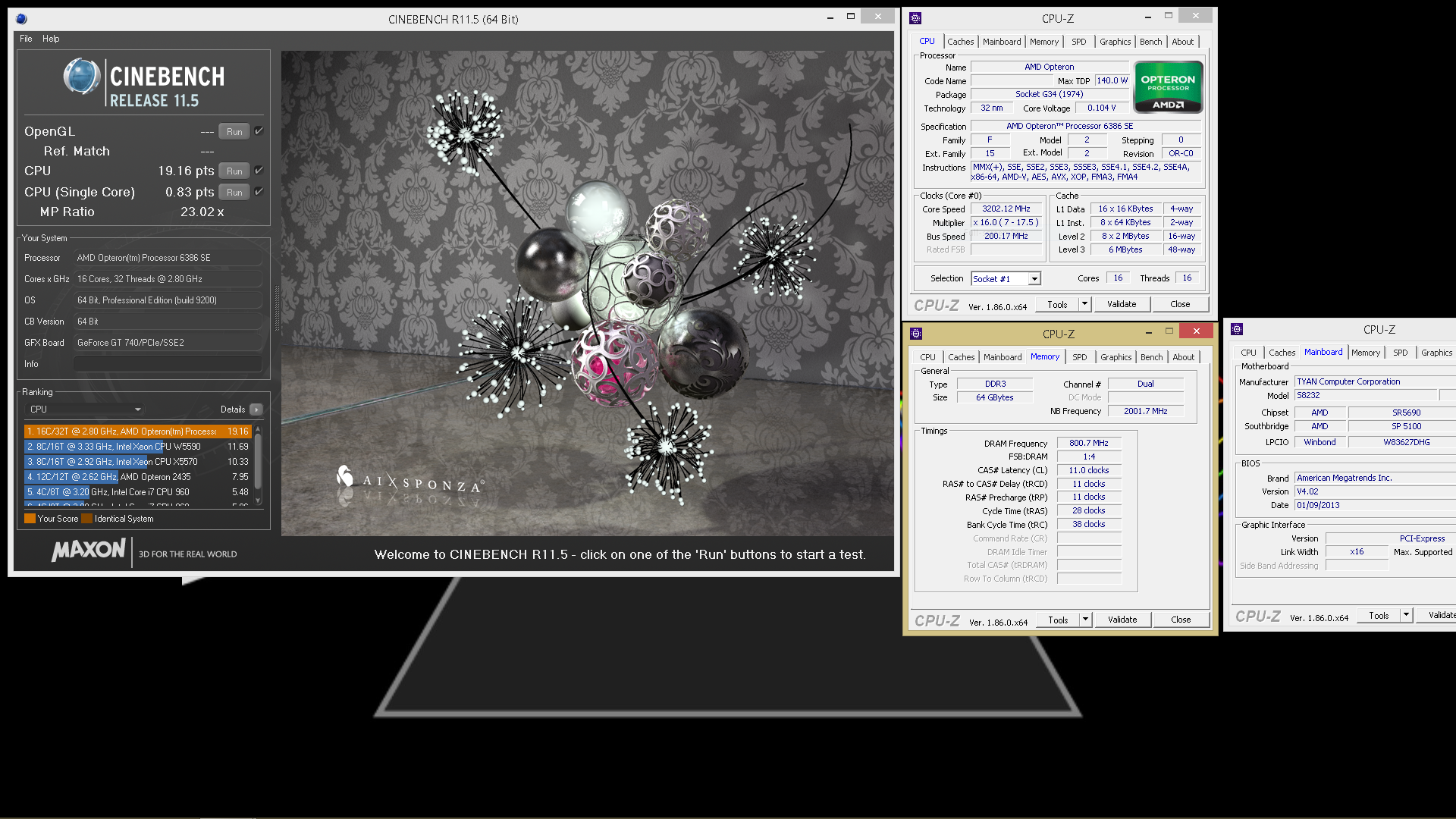Click the DRAM Frequency value 800.7 MHz
The height and width of the screenshot is (819, 1456).
pyautogui.click(x=1089, y=443)
